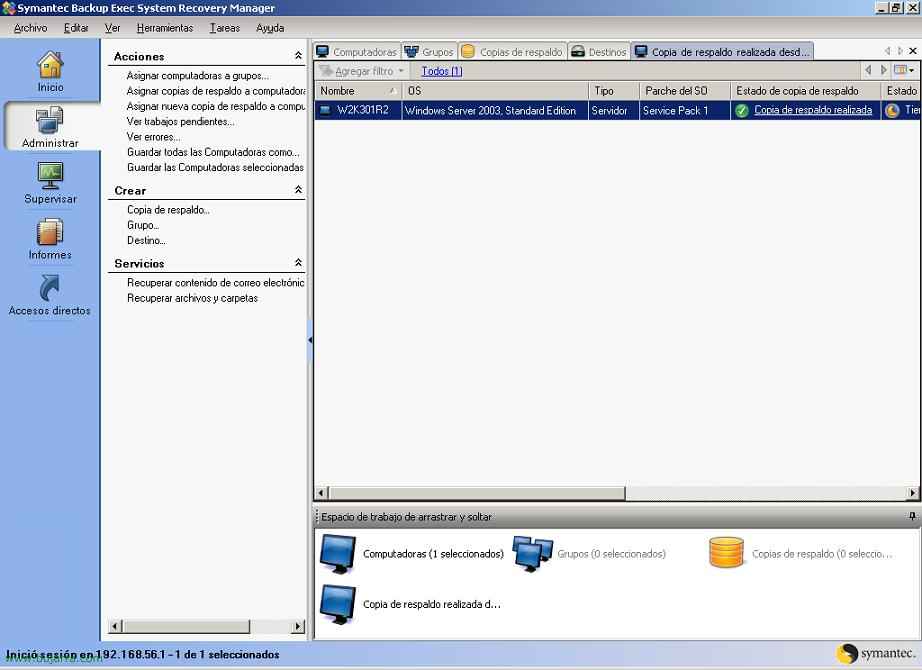Select Copias de respaldo workspace database icon
Screen dimensions: 922x670
(726, 553)
